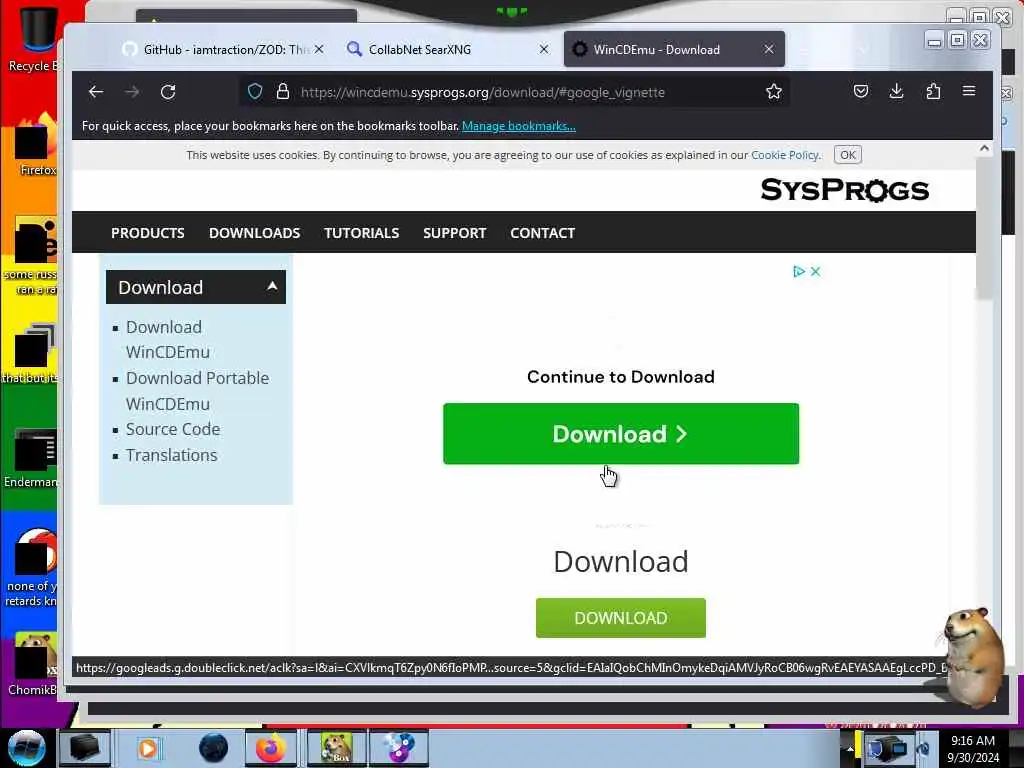This screenshot has height=768, width=1024.
Task: Open the dark globe taskbar icon
Action: coord(213,748)
